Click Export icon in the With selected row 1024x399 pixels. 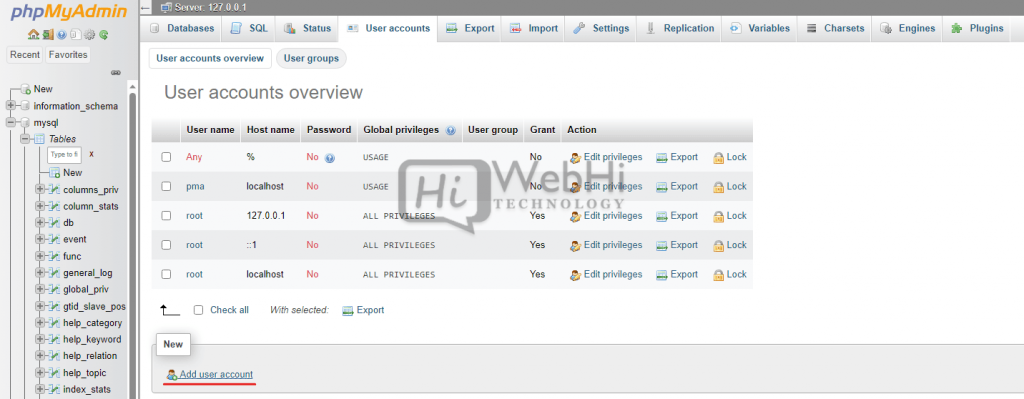pyautogui.click(x=347, y=310)
